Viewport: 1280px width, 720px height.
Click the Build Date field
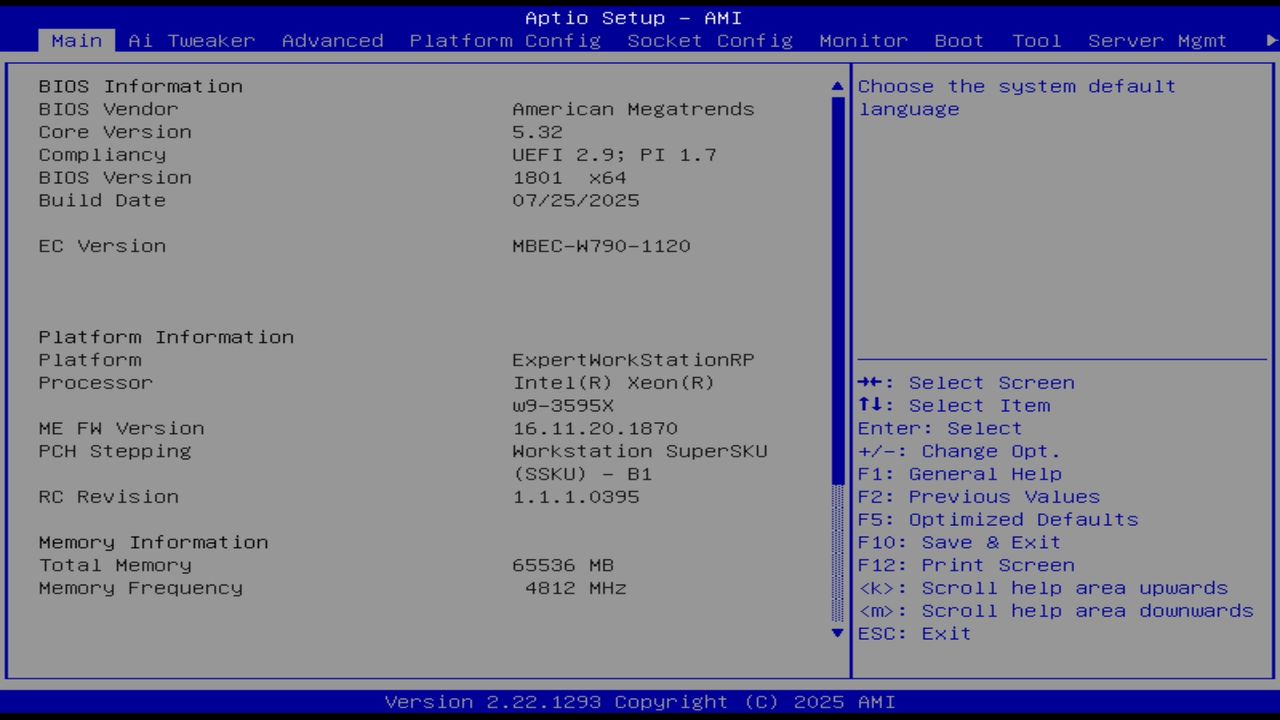tap(101, 200)
